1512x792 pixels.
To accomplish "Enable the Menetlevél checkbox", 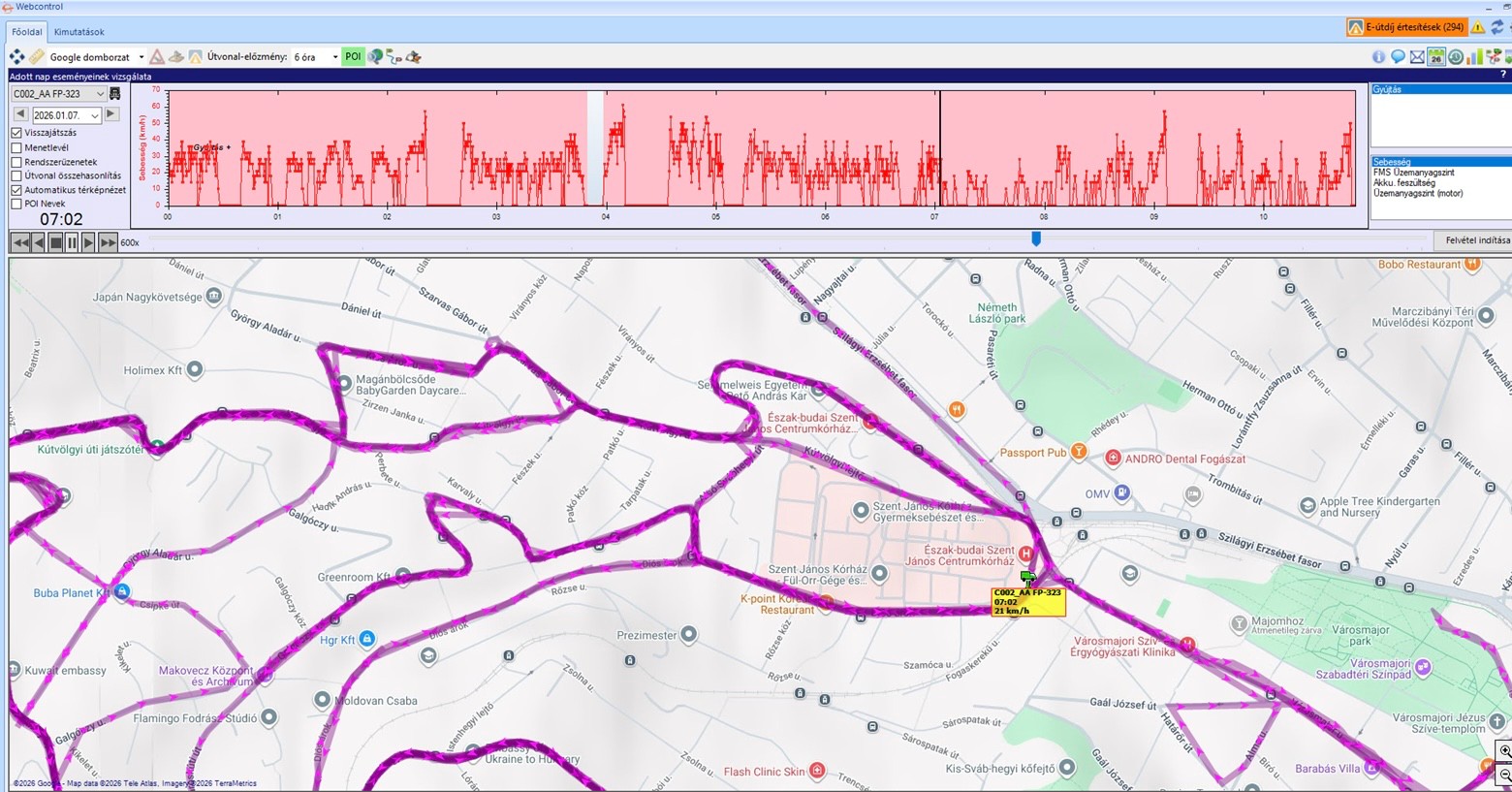I will click(x=16, y=147).
